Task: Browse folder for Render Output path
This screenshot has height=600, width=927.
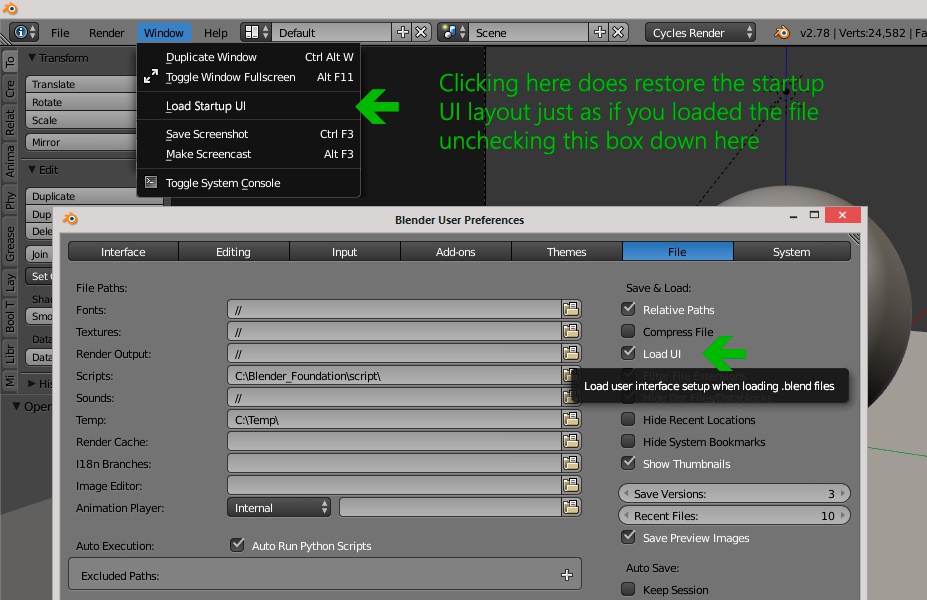Action: tap(571, 353)
